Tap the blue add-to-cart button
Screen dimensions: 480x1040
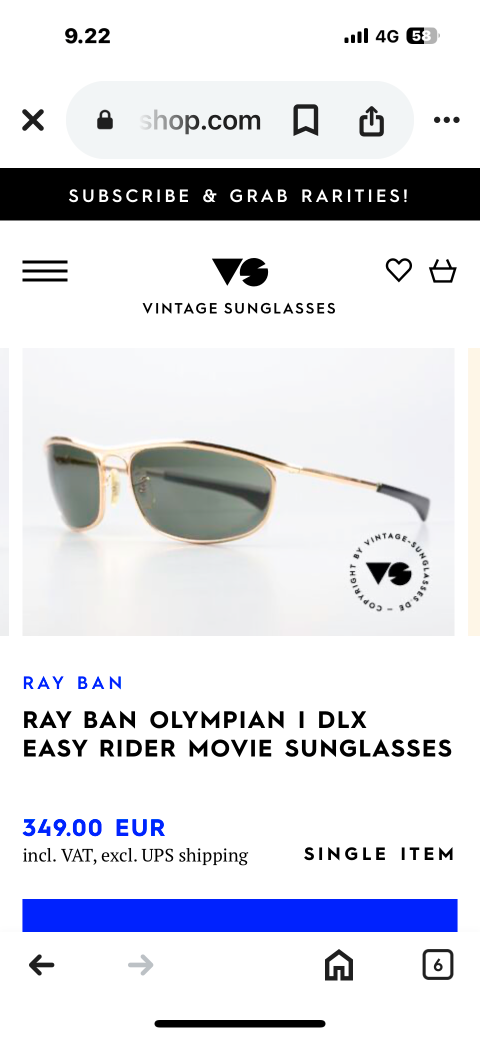tap(240, 916)
